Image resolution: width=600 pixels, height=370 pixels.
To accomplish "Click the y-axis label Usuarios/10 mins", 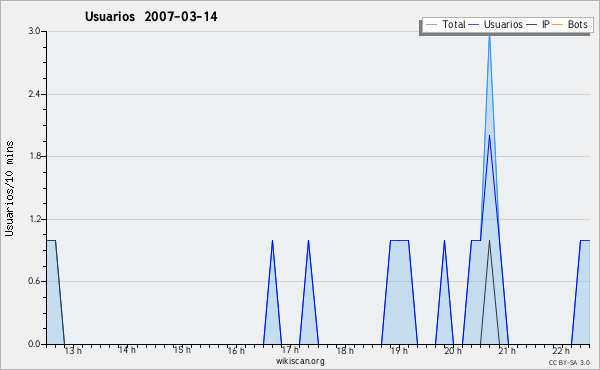I will [9, 189].
